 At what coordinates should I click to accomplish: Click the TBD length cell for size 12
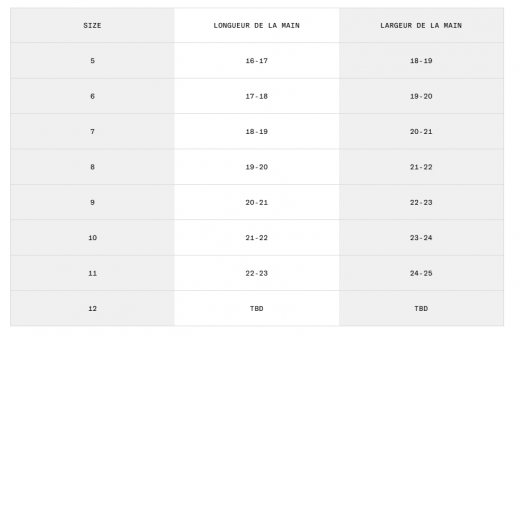click(256, 309)
